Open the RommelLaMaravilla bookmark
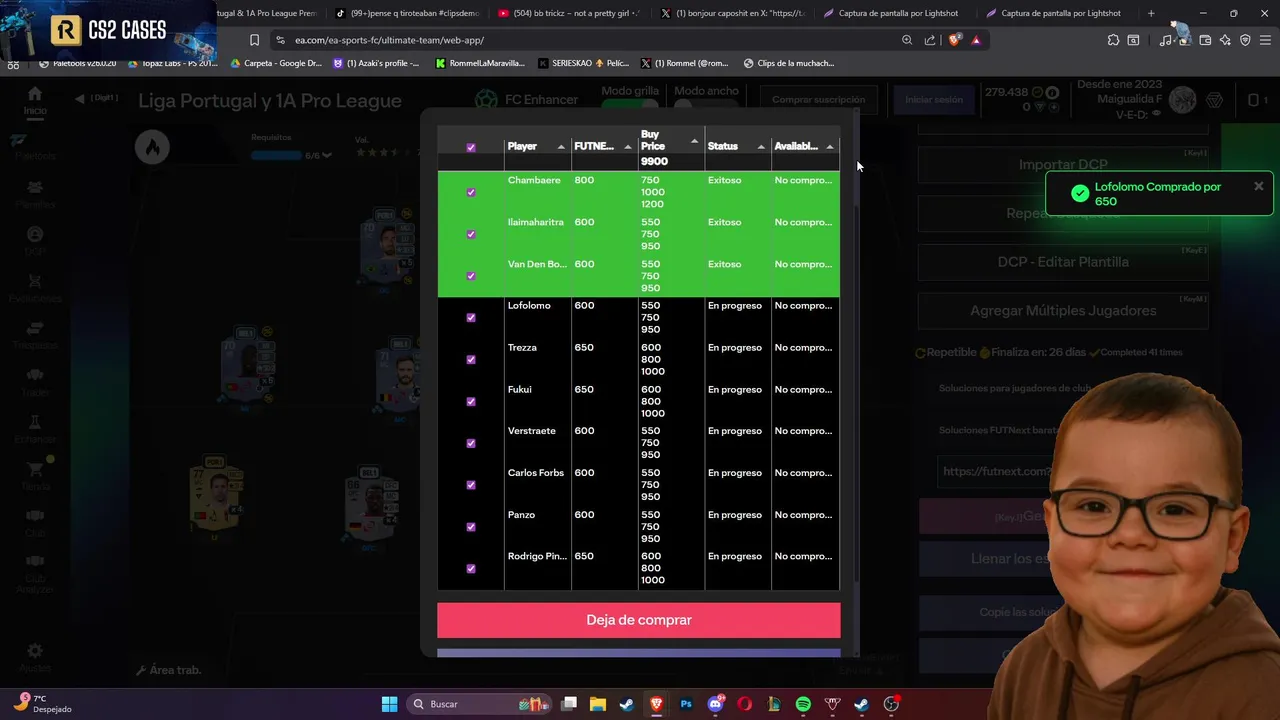This screenshot has height=720, width=1280. [x=481, y=63]
